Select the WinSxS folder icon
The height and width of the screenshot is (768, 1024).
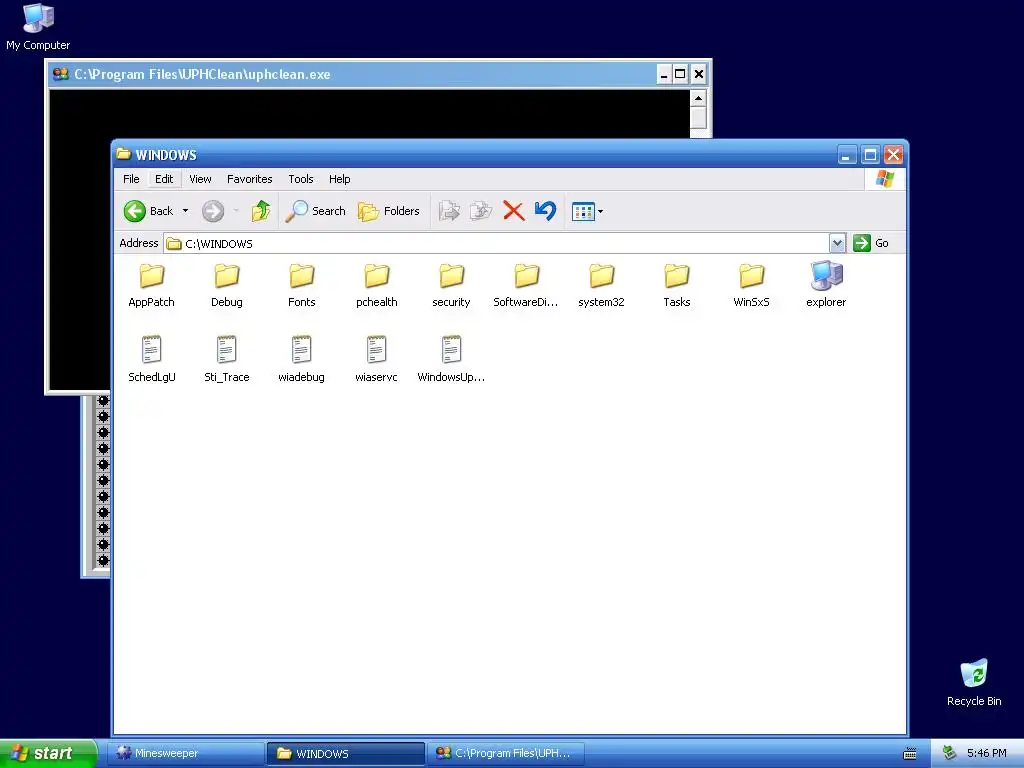(752, 276)
